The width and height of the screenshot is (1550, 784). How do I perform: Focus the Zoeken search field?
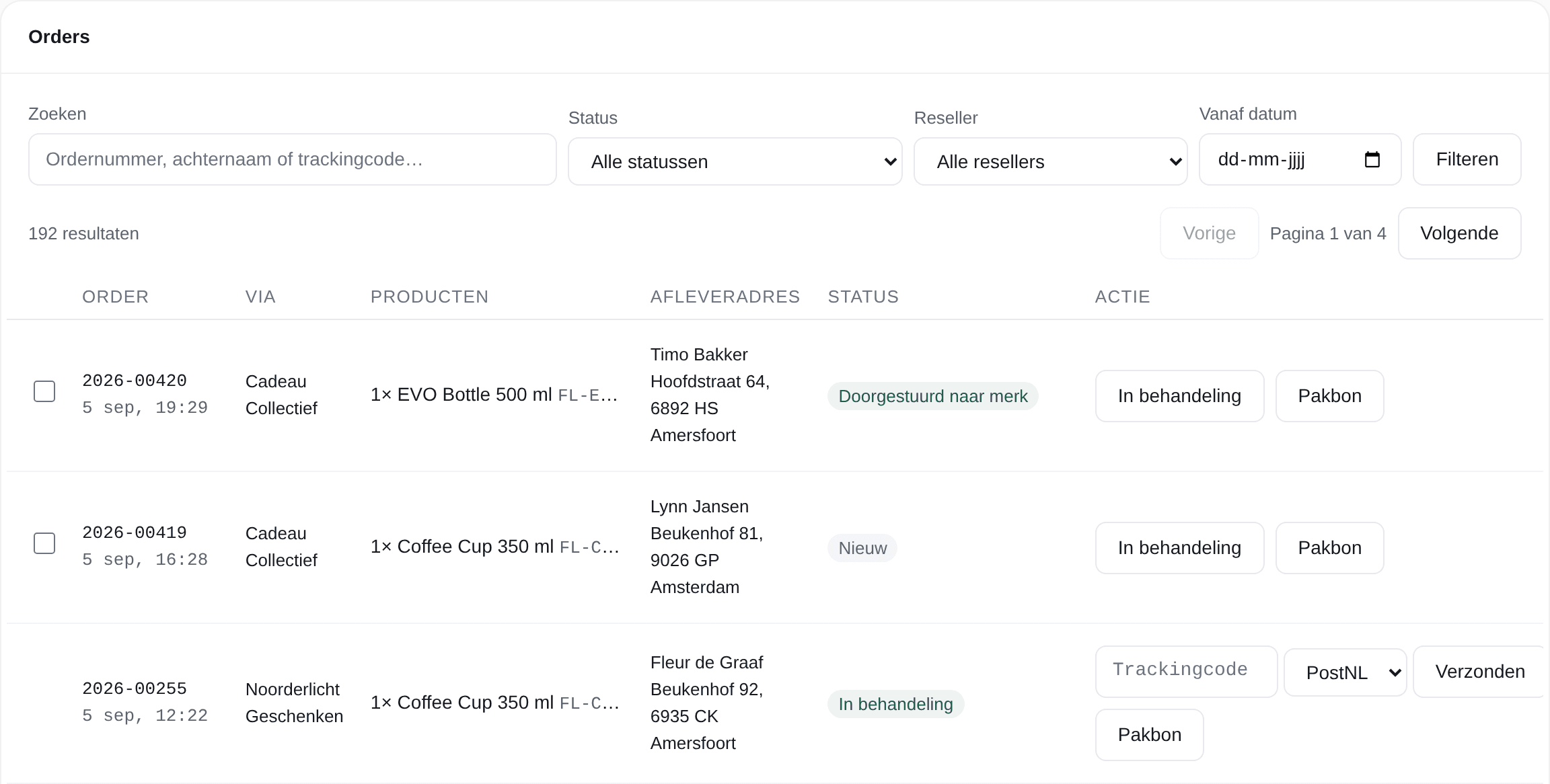(293, 159)
